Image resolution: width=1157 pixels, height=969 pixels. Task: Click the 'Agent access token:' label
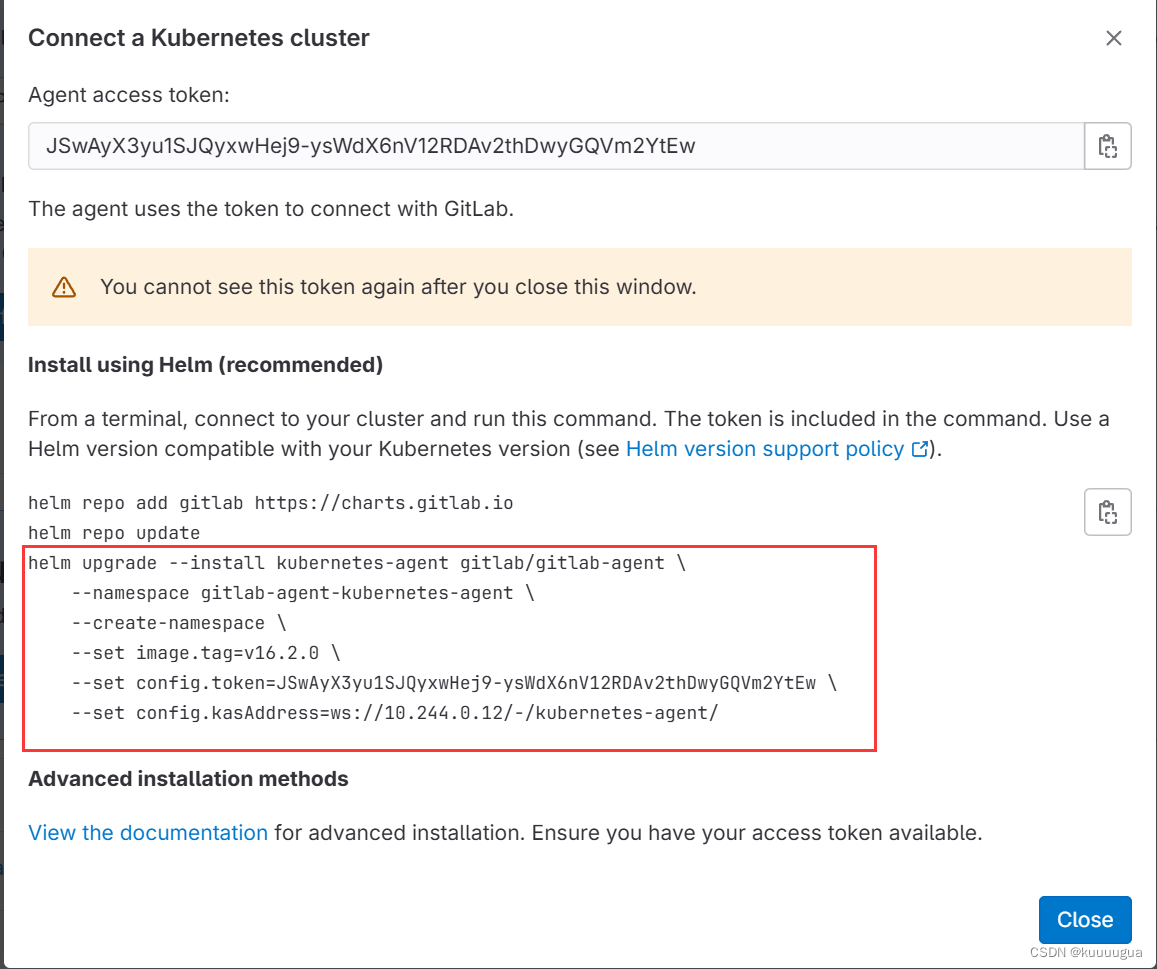[129, 95]
